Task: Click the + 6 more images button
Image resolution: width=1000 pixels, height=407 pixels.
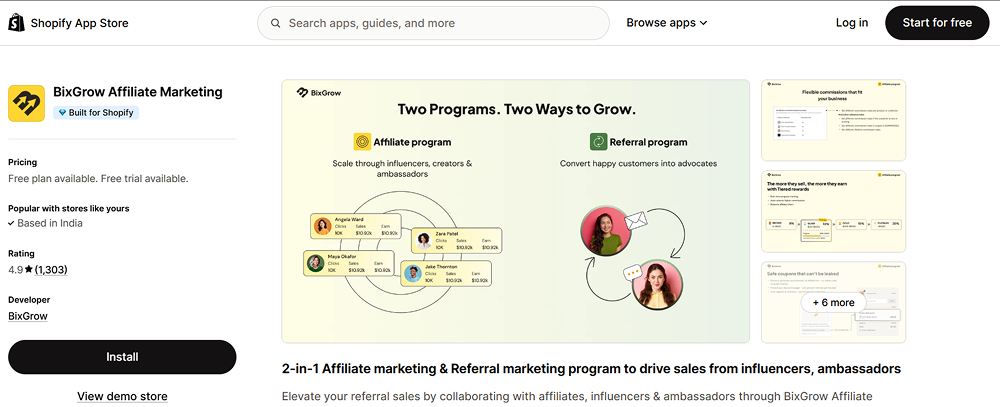Action: click(833, 302)
